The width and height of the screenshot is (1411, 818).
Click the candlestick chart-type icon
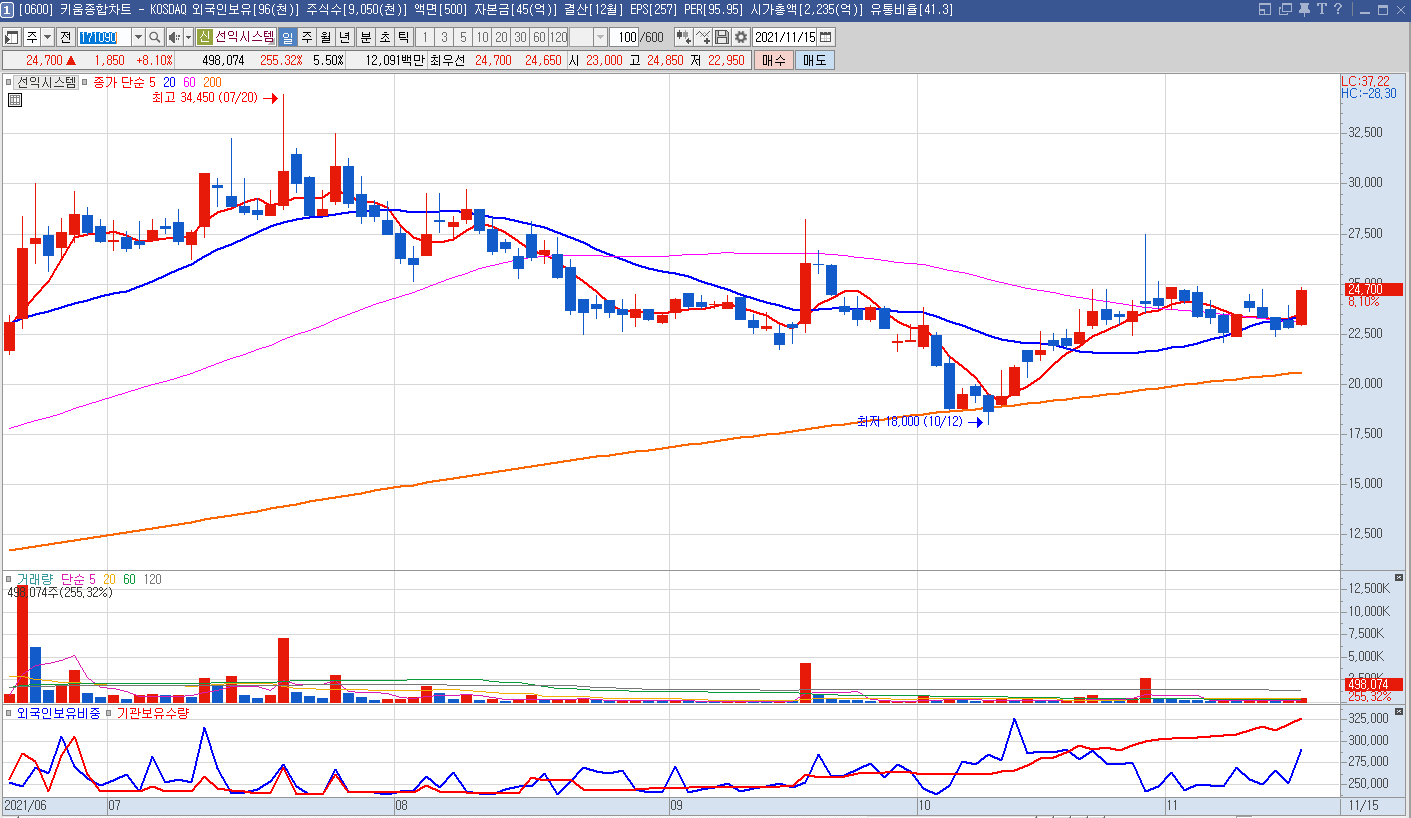(684, 37)
